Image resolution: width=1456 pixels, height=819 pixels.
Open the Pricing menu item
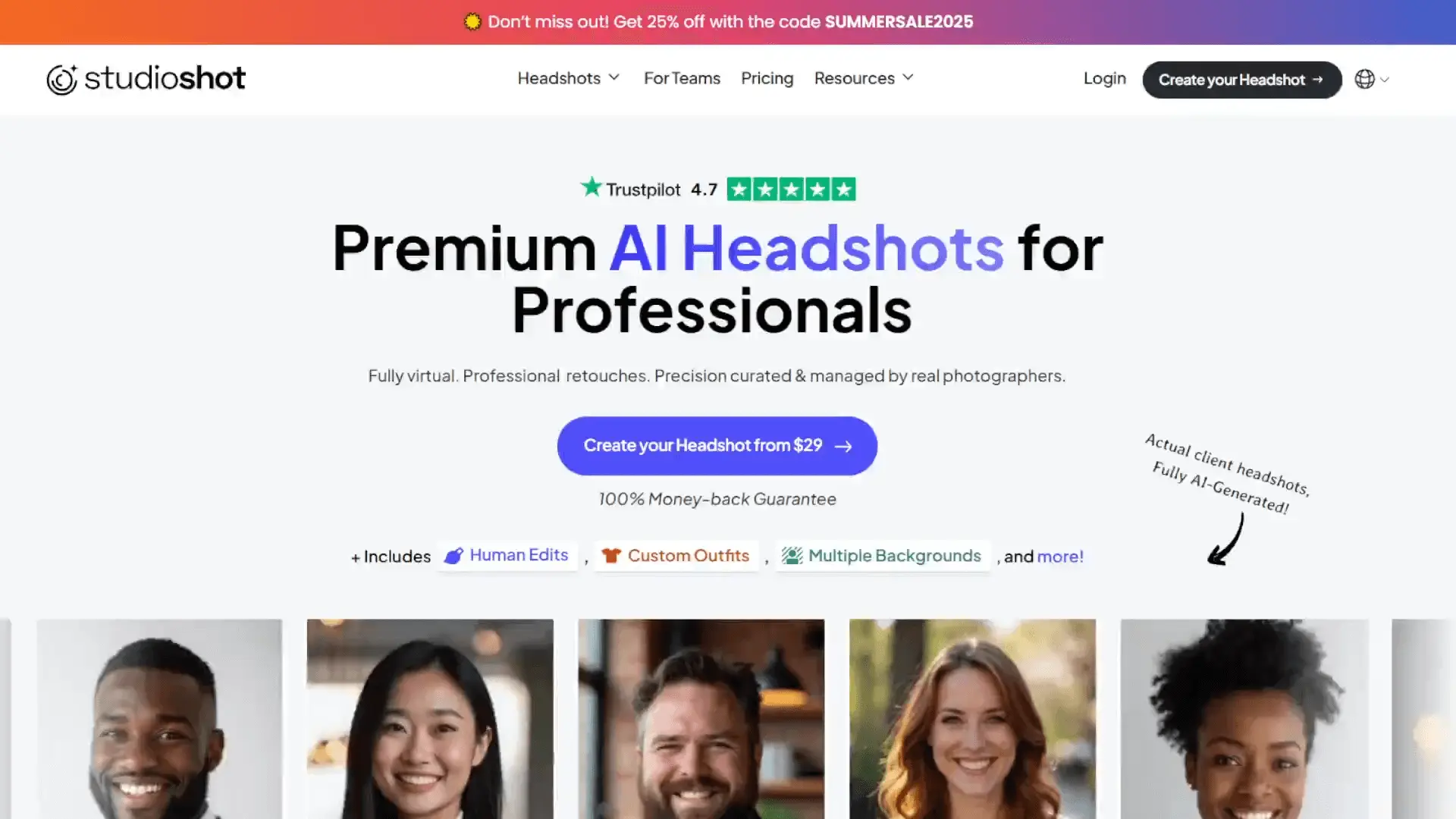pyautogui.click(x=767, y=78)
